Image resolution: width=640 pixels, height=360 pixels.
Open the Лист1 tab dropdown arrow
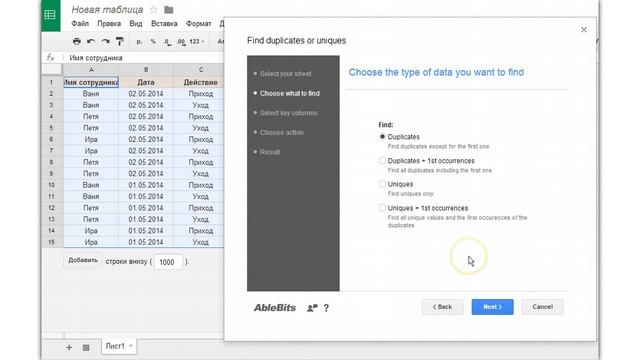(x=131, y=346)
